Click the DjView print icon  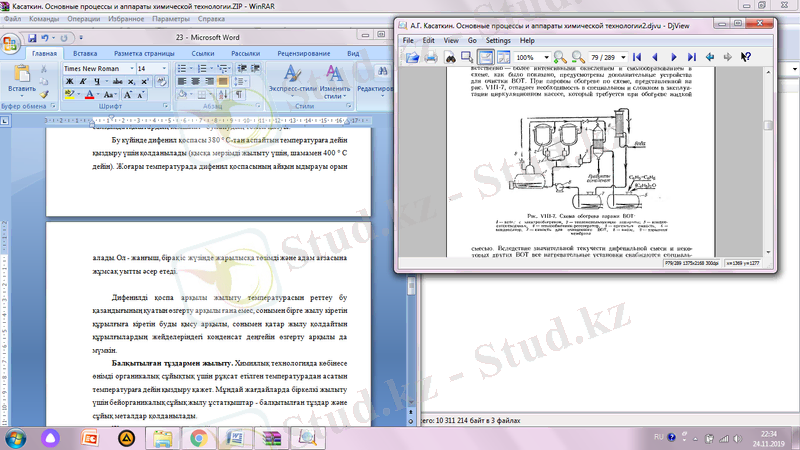(x=431, y=57)
